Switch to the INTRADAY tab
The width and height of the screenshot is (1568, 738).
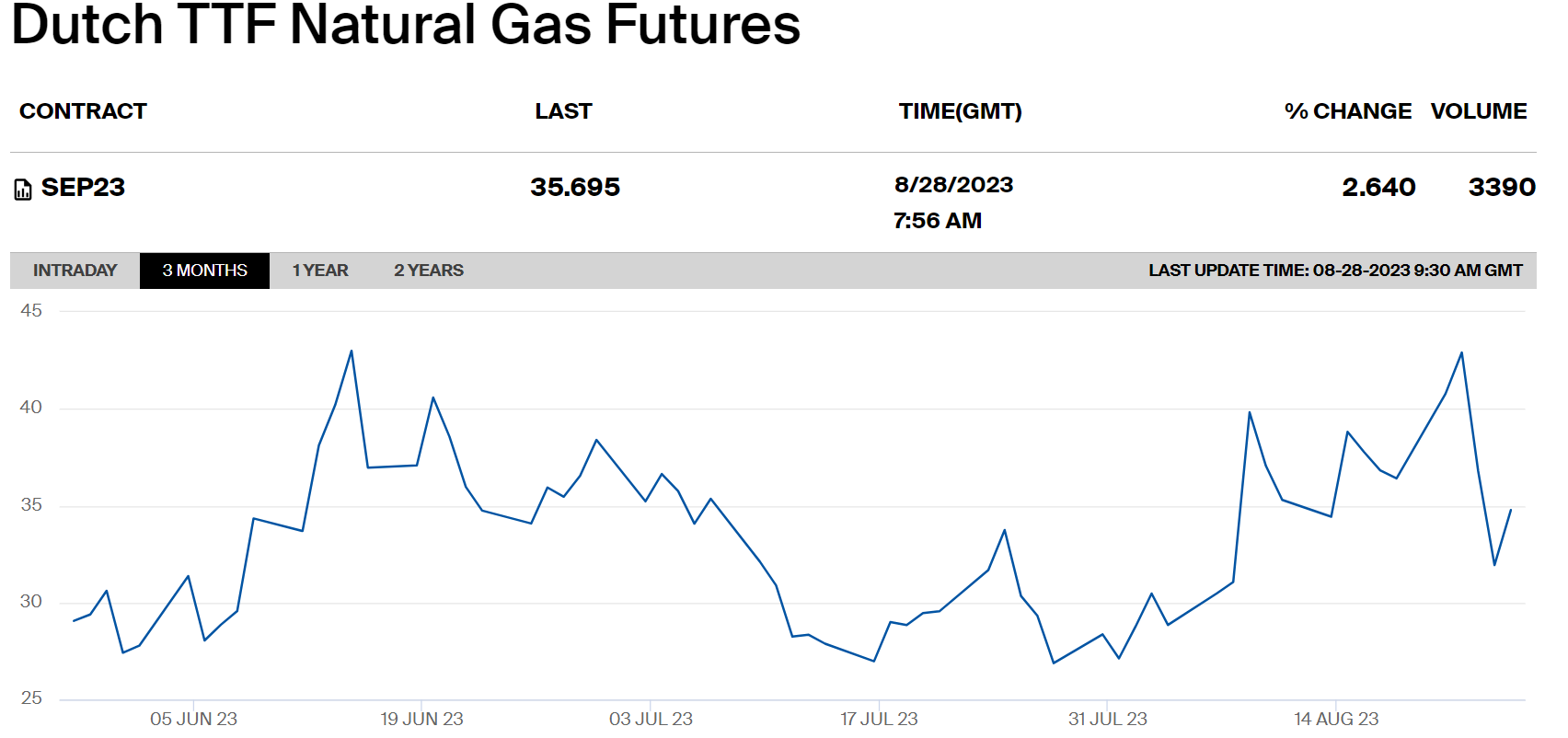click(75, 271)
